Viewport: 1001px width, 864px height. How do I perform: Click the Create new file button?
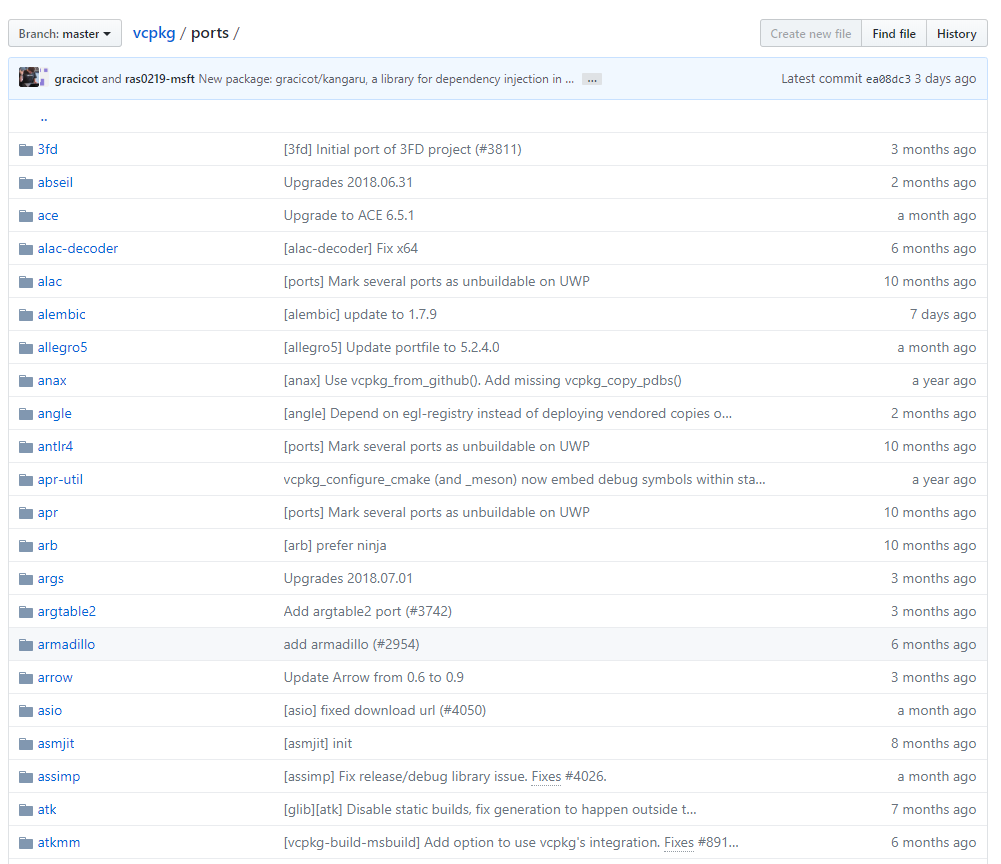coord(811,33)
